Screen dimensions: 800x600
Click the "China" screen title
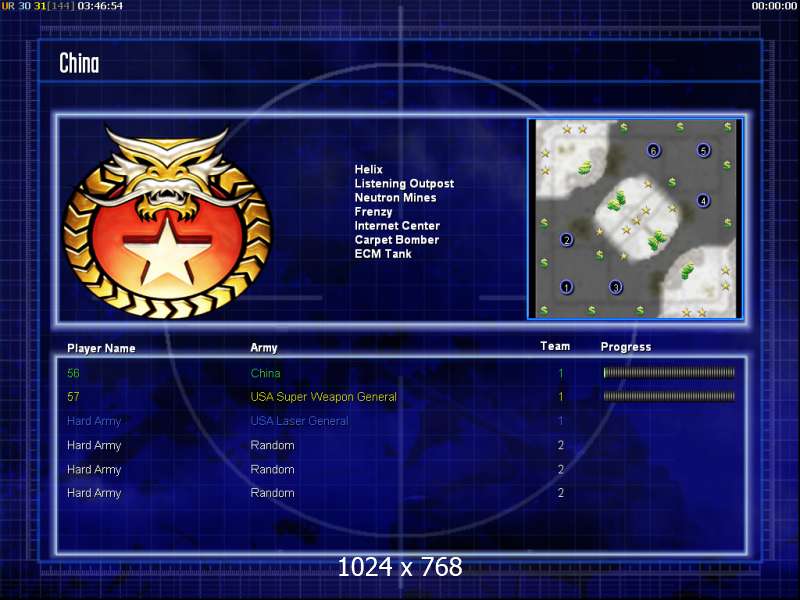(79, 64)
